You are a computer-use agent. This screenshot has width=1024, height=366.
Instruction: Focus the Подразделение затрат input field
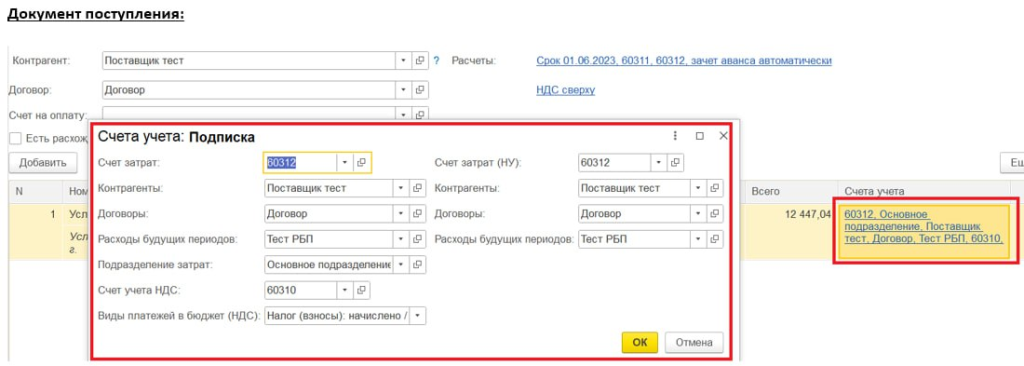pos(329,265)
